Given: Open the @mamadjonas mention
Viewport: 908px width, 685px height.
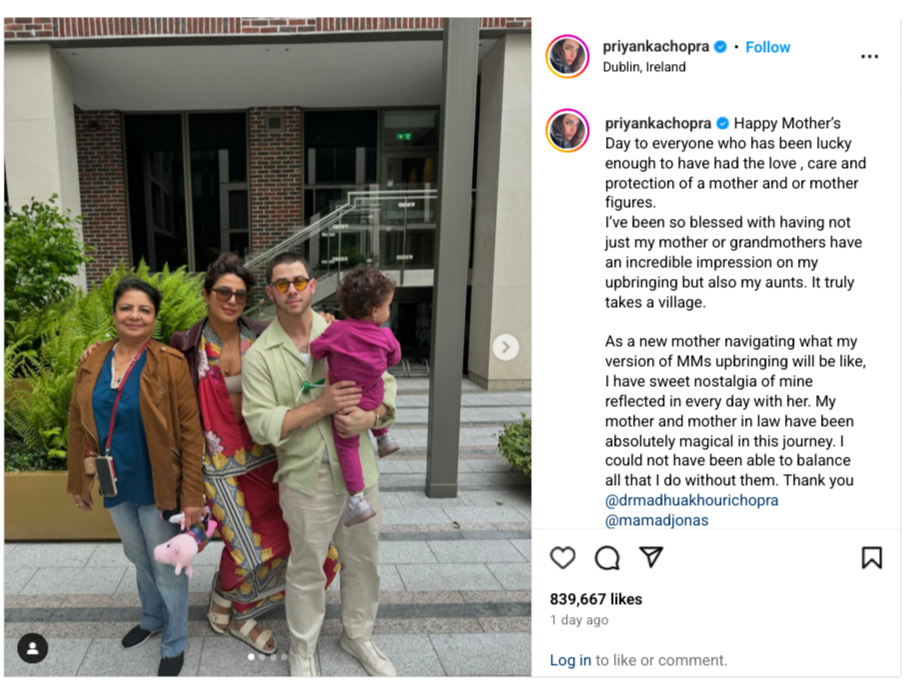Looking at the screenshot, I should [x=656, y=520].
